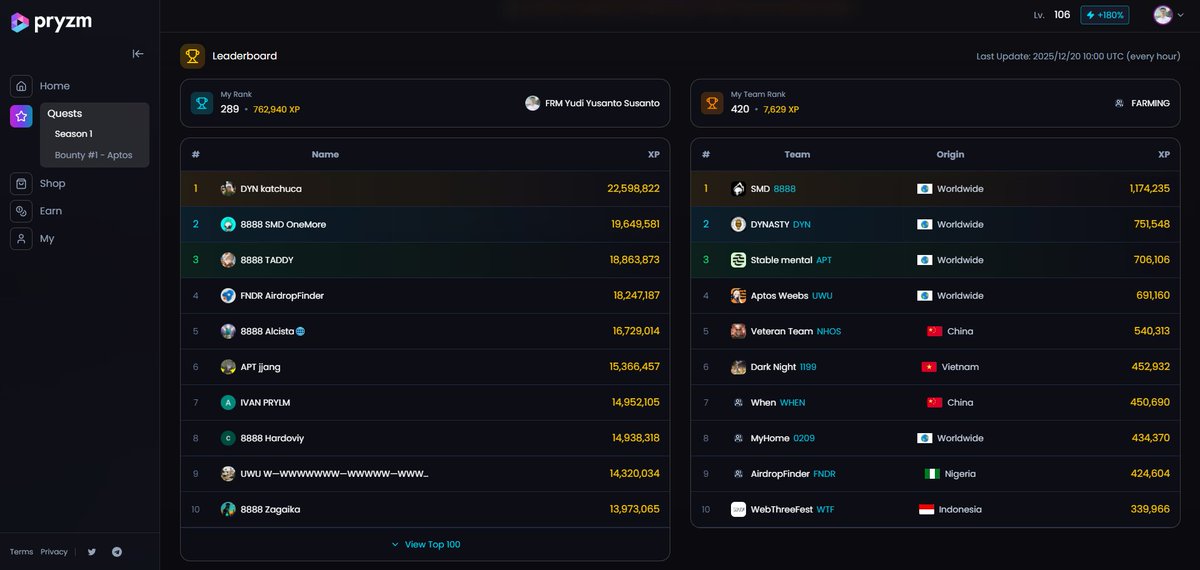The height and width of the screenshot is (570, 1200).
Task: Click XP value 22,598,822
Action: [633, 189]
